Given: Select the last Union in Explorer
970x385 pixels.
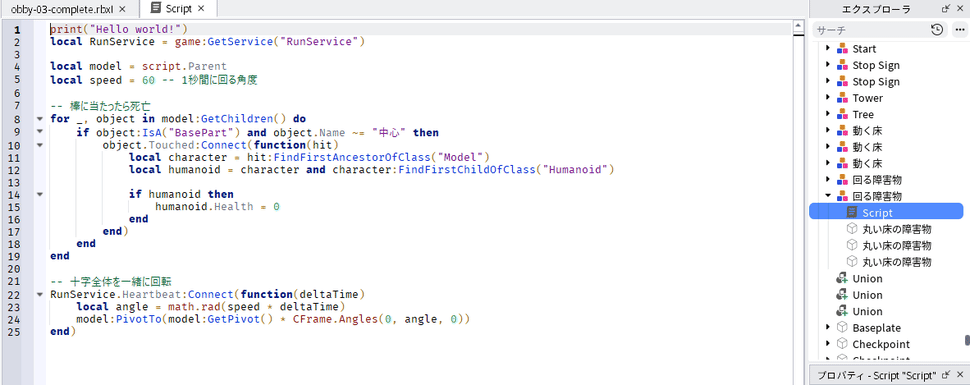Looking at the screenshot, I should click(867, 311).
